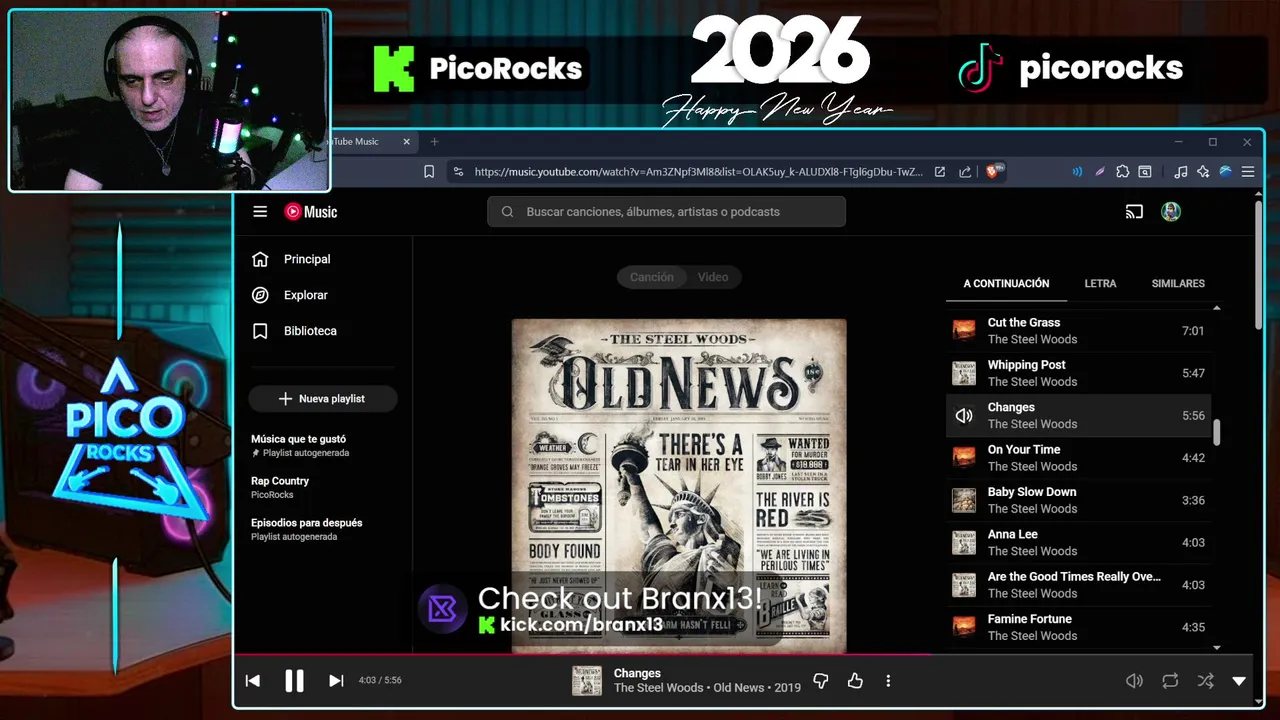Click the kick.com/branx13 overlay link
Viewport: 1280px width, 720px height.
[570, 625]
